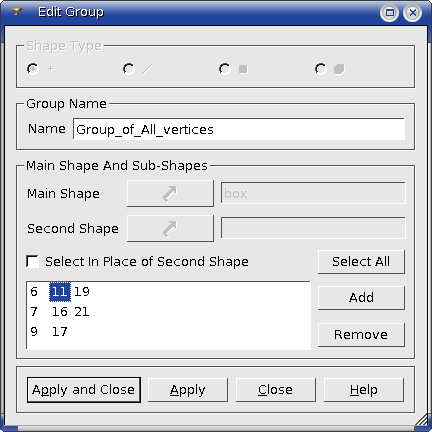Click the Apply and Close button

84,390
